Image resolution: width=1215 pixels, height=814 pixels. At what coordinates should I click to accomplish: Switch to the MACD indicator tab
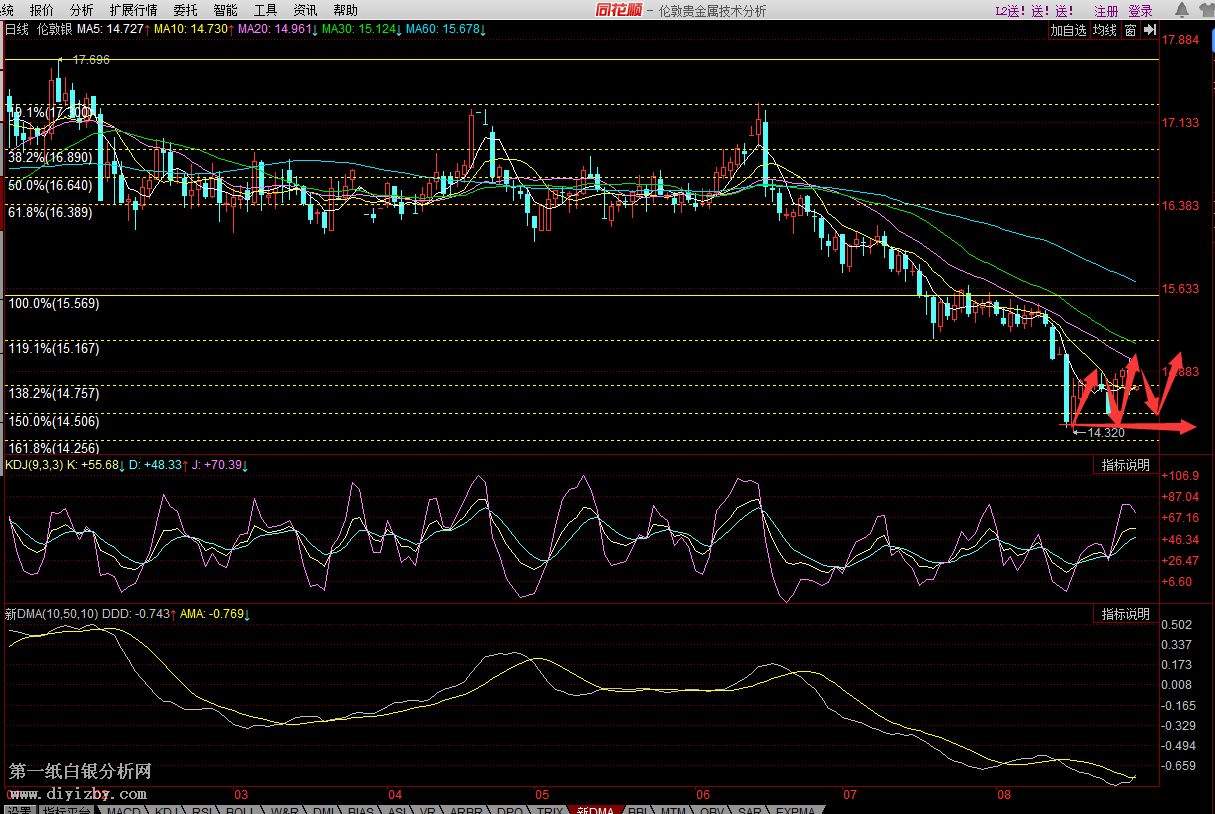[x=124, y=808]
